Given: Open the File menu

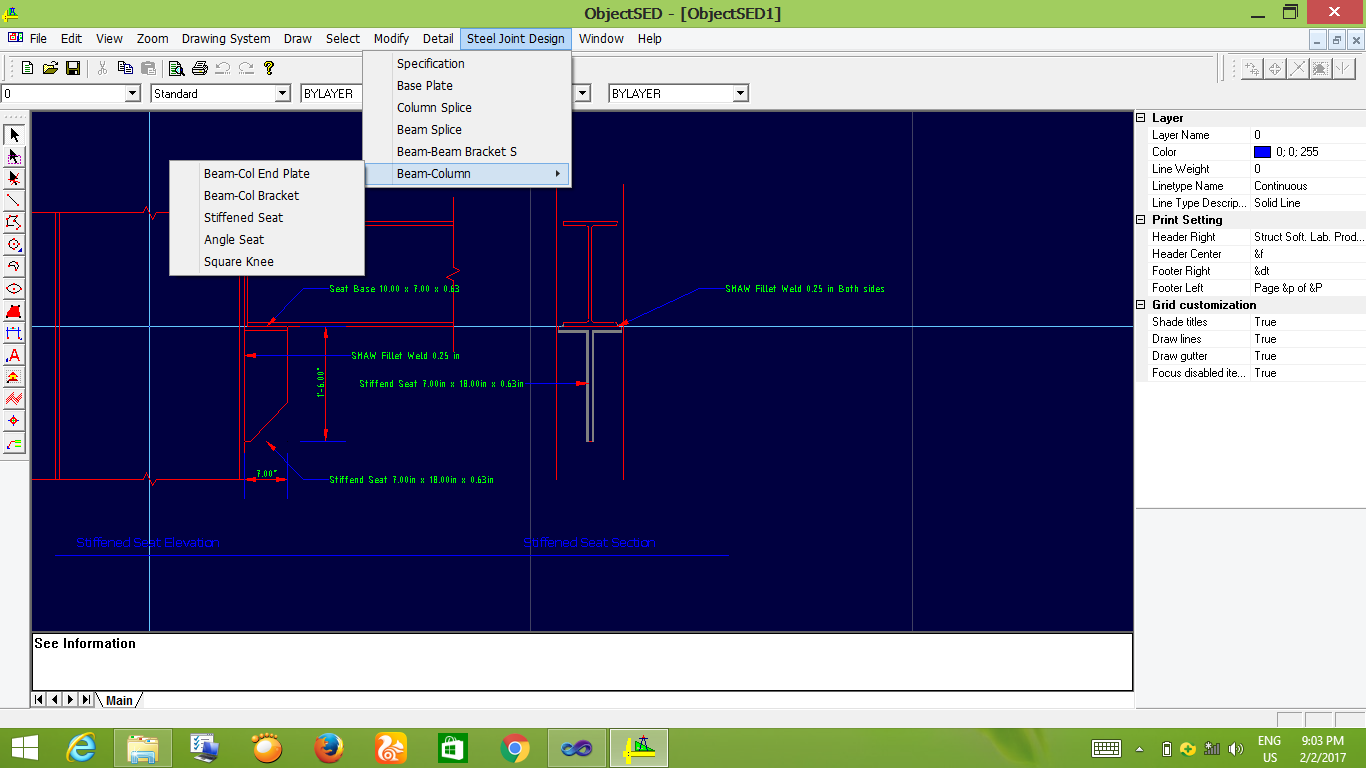Looking at the screenshot, I should (x=38, y=39).
